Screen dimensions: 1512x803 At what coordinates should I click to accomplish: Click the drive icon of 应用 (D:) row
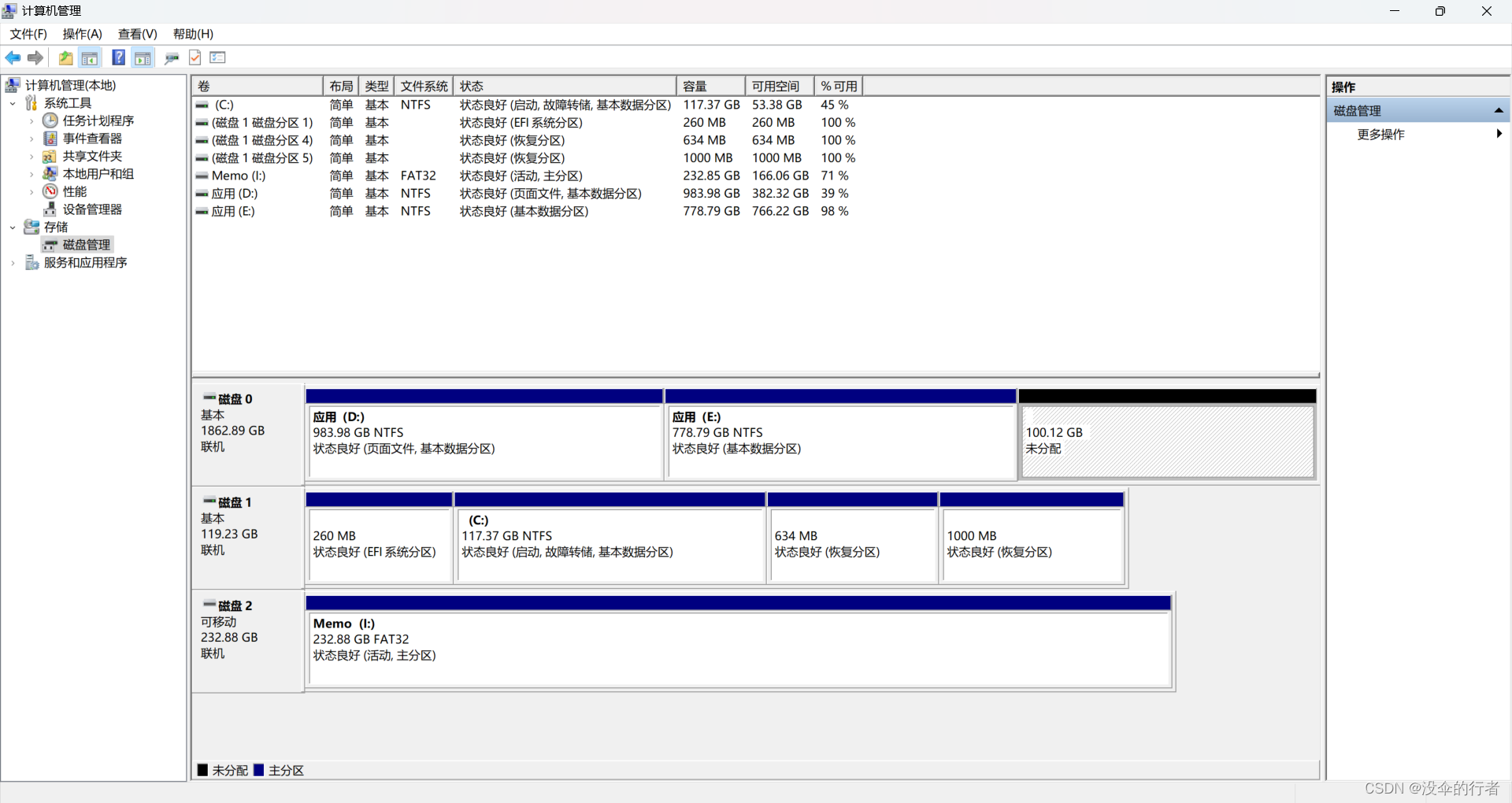202,194
